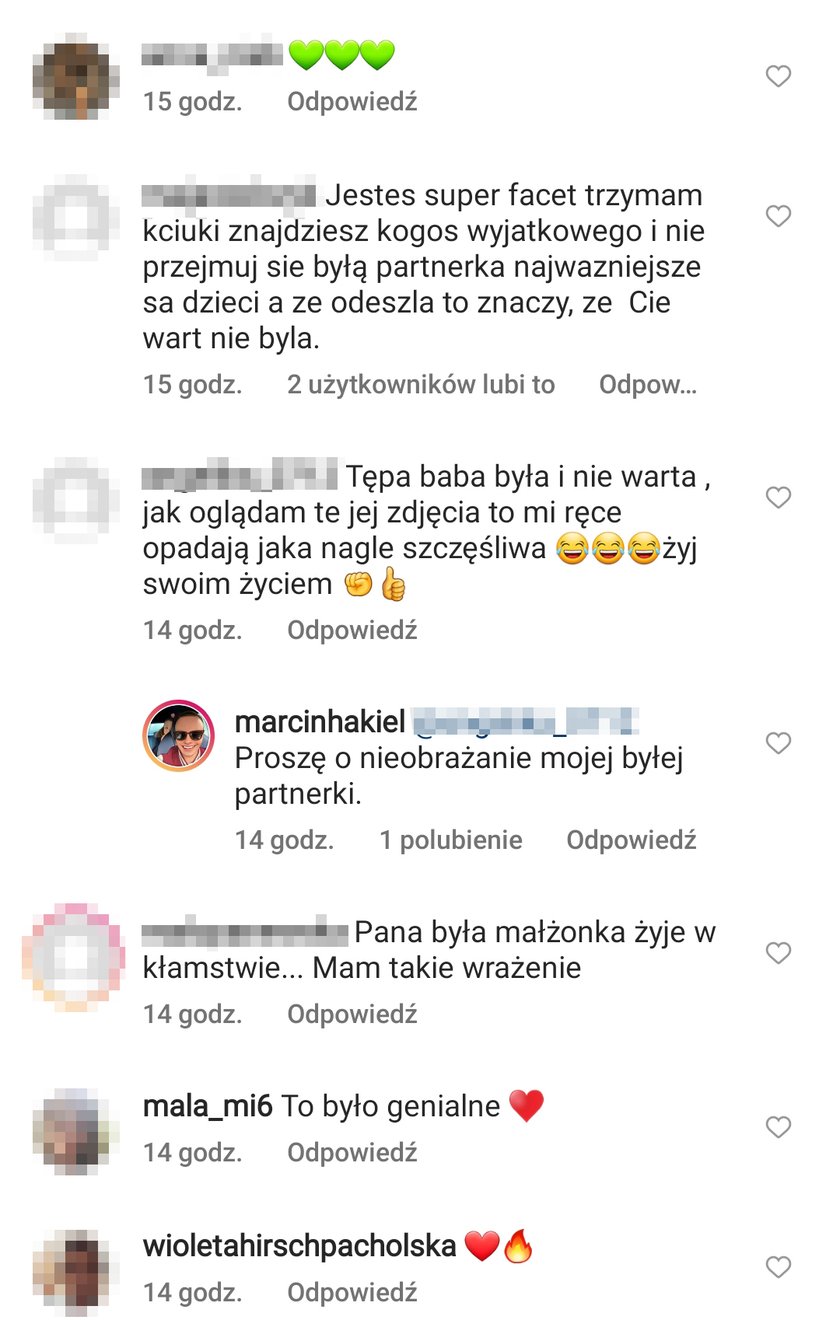Image resolution: width=840 pixels, height=1320 pixels.
Task: Like wioletahirschpacholska's heart and fire comment
Action: pyautogui.click(x=778, y=1267)
